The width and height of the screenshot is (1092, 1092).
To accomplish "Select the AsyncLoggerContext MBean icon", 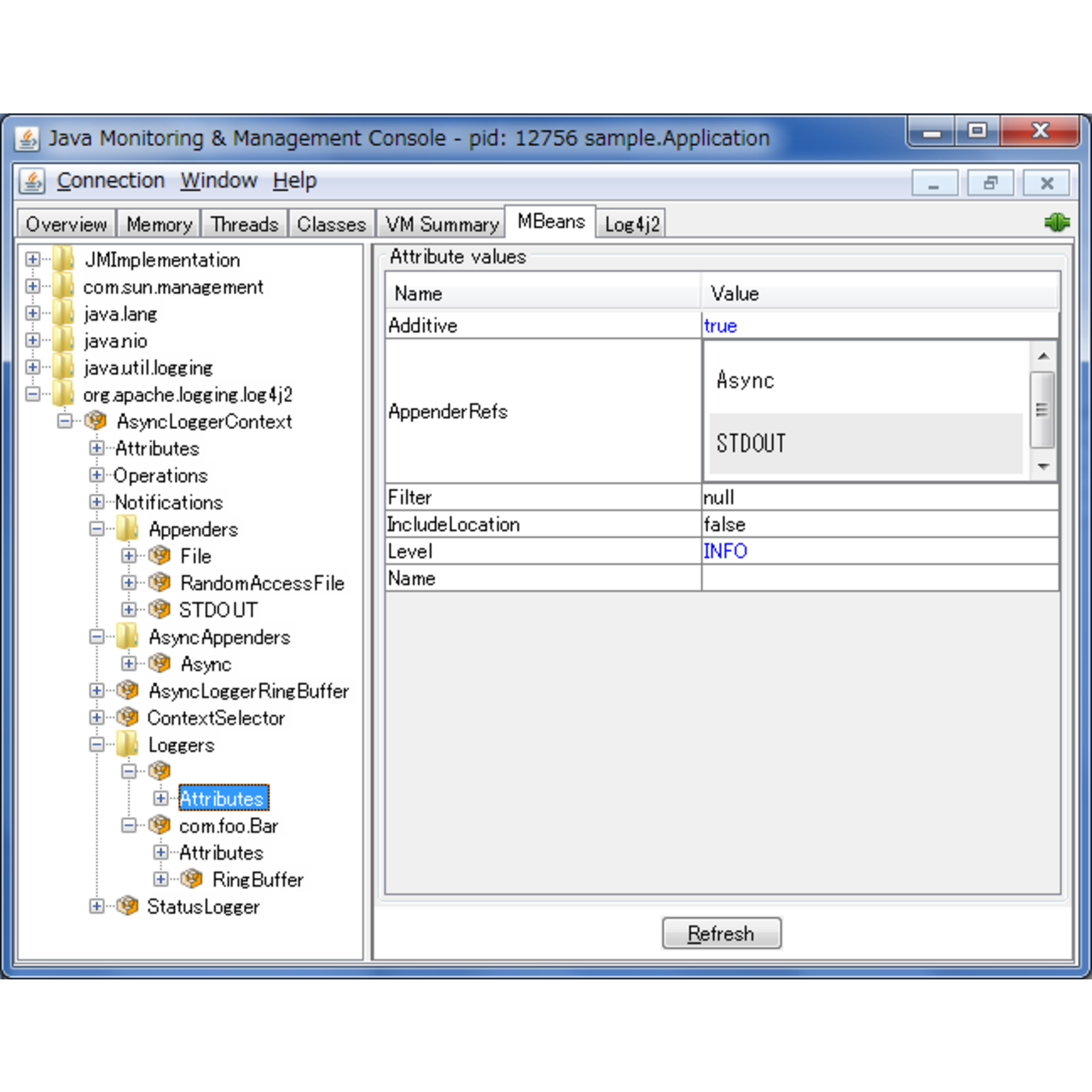I will pyautogui.click(x=96, y=421).
